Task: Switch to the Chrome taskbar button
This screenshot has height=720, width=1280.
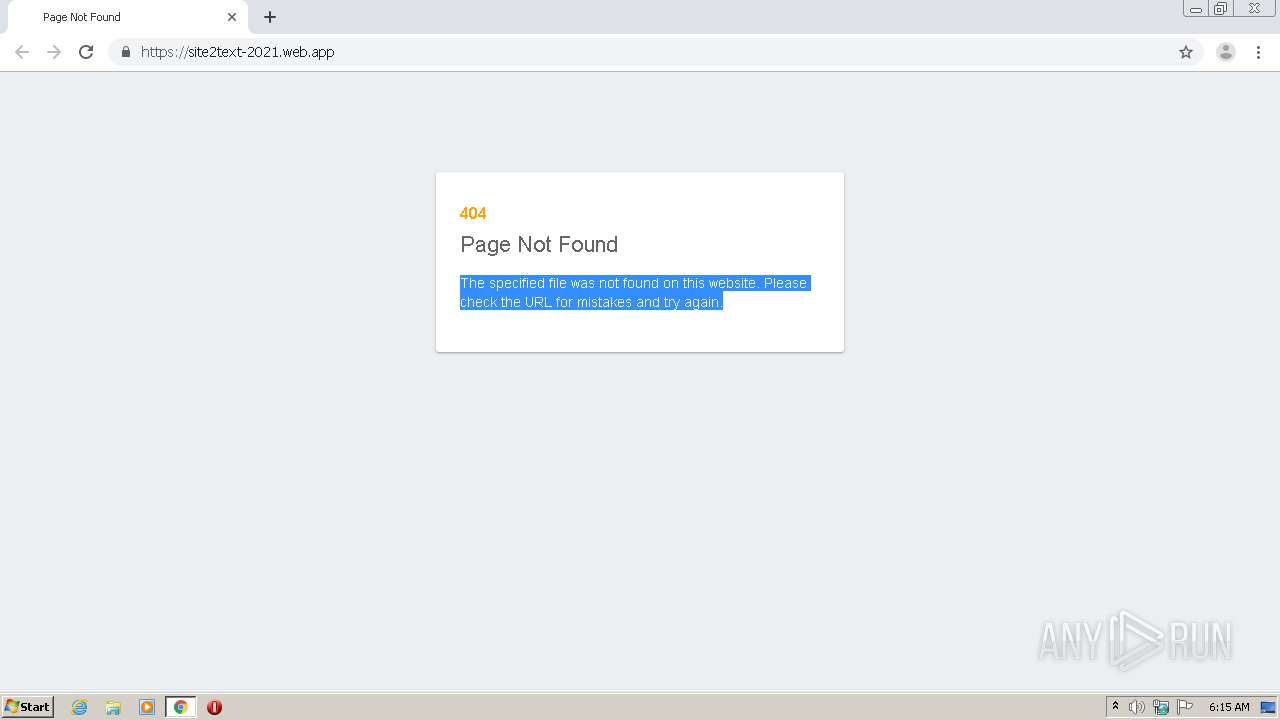Action: [x=180, y=707]
